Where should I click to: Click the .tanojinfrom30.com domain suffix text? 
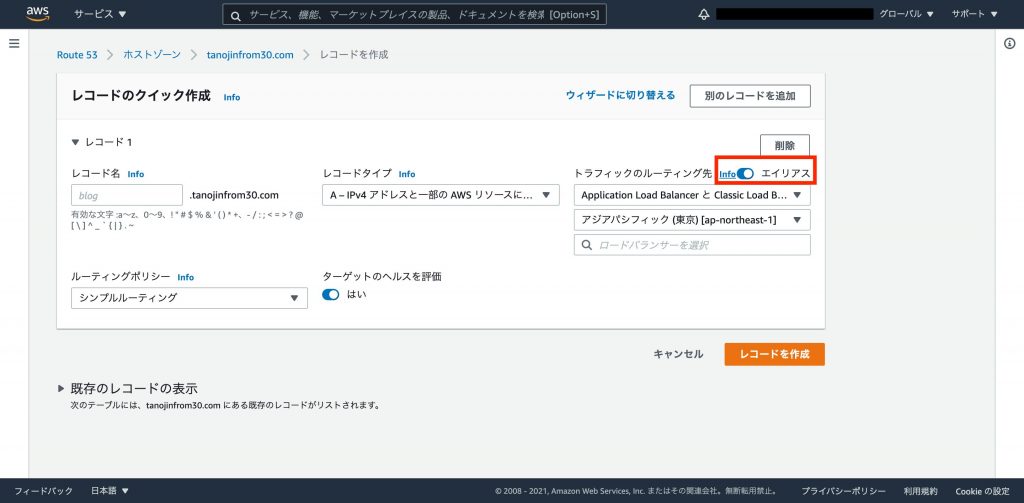pyautogui.click(x=234, y=195)
